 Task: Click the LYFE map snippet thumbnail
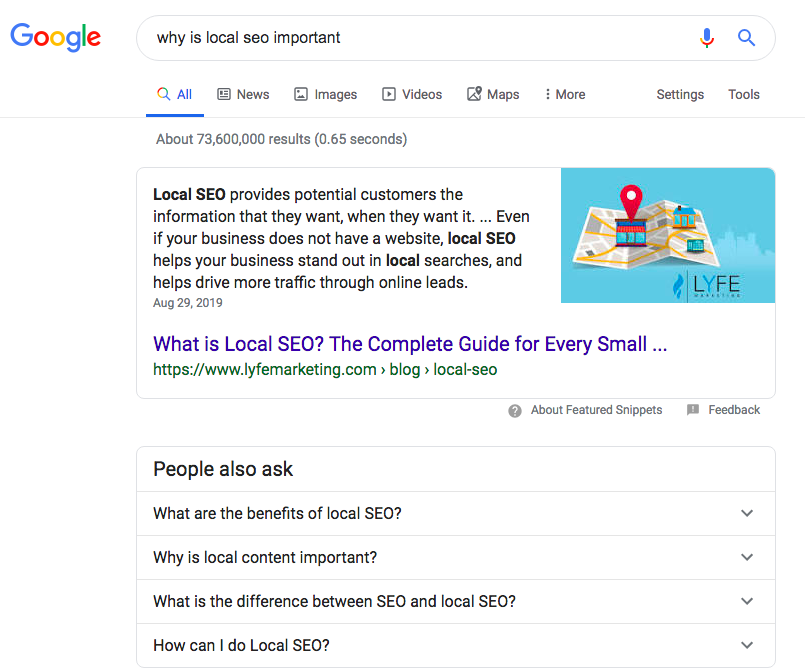point(667,235)
